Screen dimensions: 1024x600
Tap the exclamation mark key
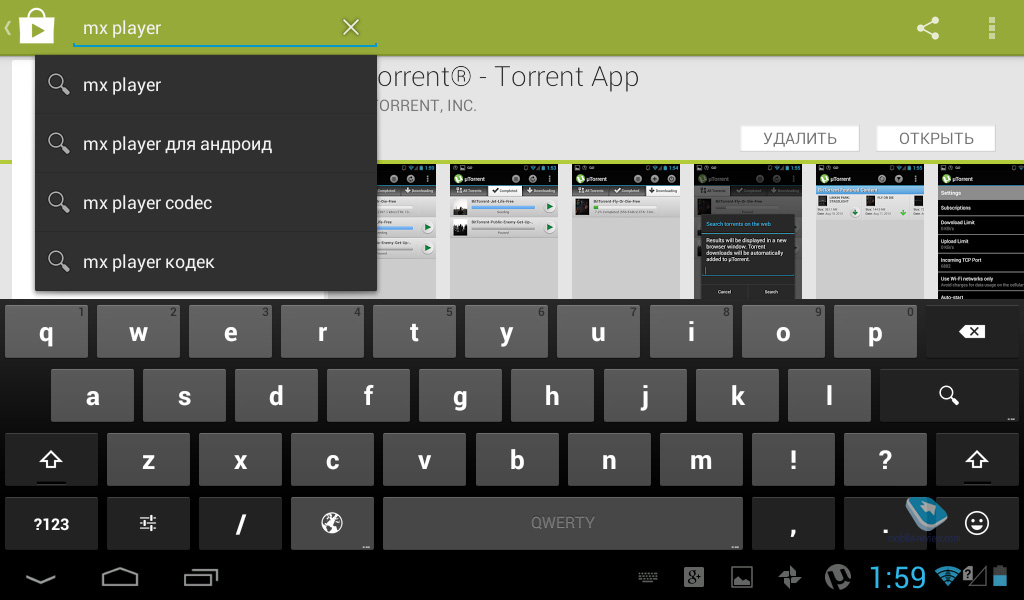pos(793,460)
